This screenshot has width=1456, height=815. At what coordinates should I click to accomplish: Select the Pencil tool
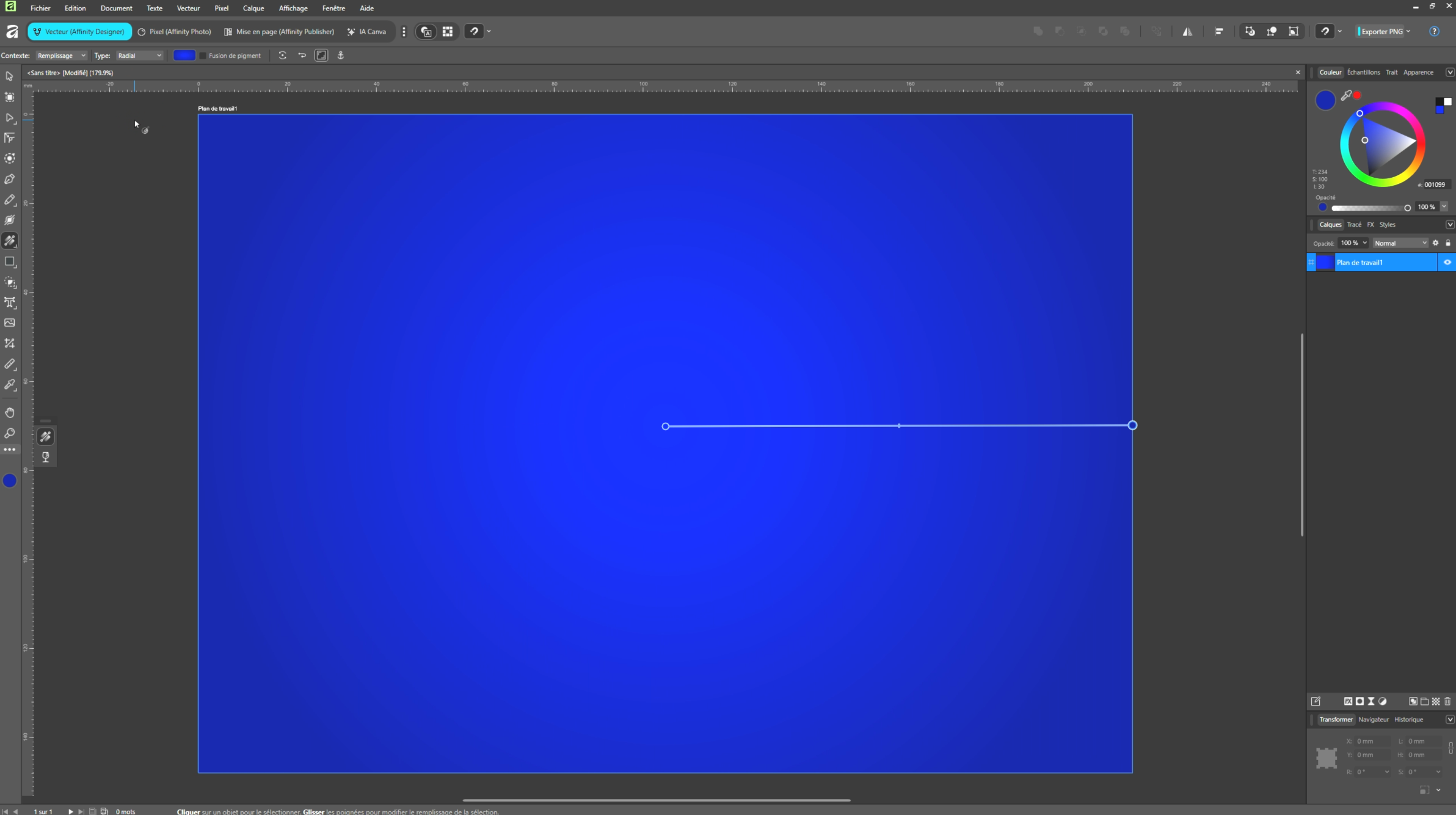(x=9, y=200)
